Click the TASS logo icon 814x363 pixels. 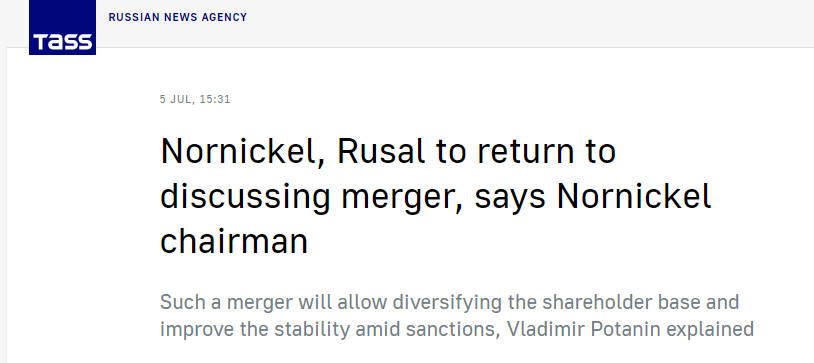[x=62, y=27]
